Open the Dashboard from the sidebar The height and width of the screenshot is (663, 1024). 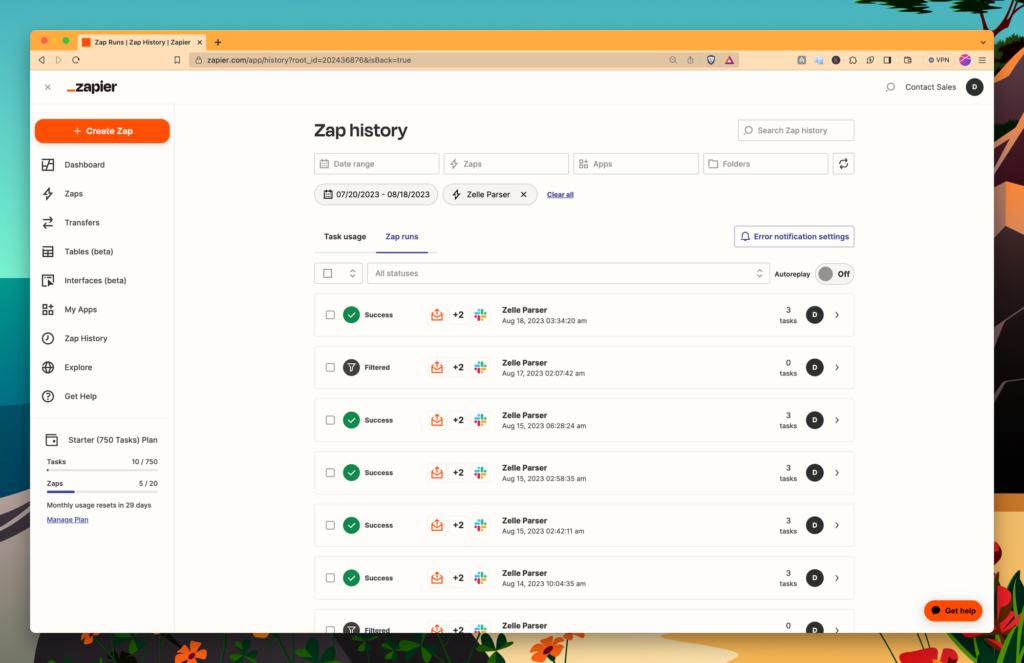pos(84,164)
